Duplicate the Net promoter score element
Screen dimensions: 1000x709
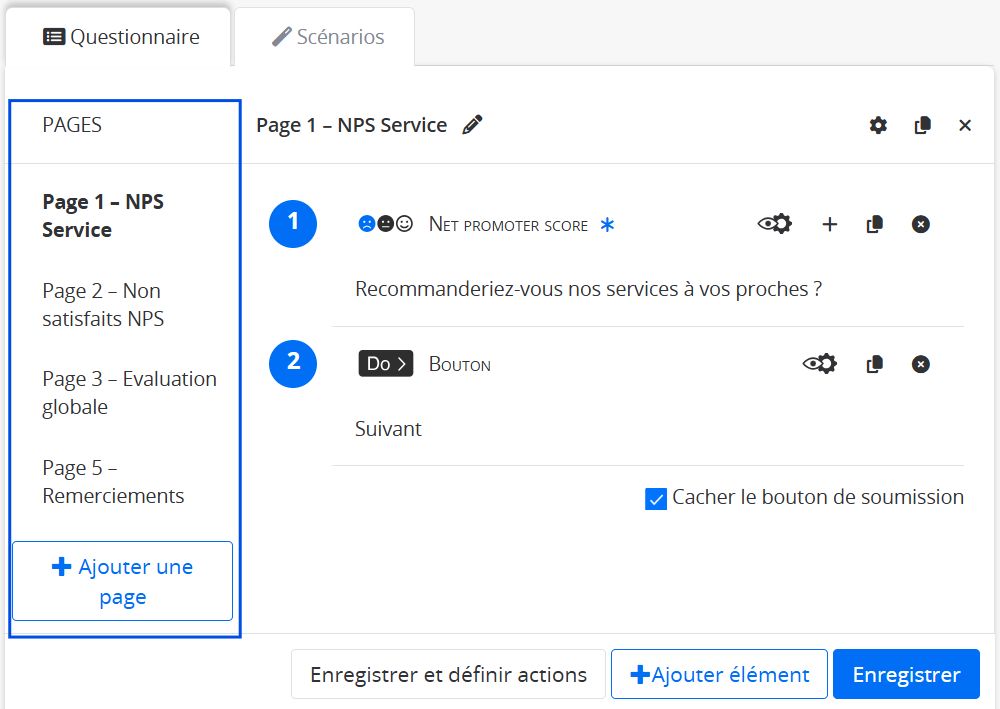coord(875,224)
